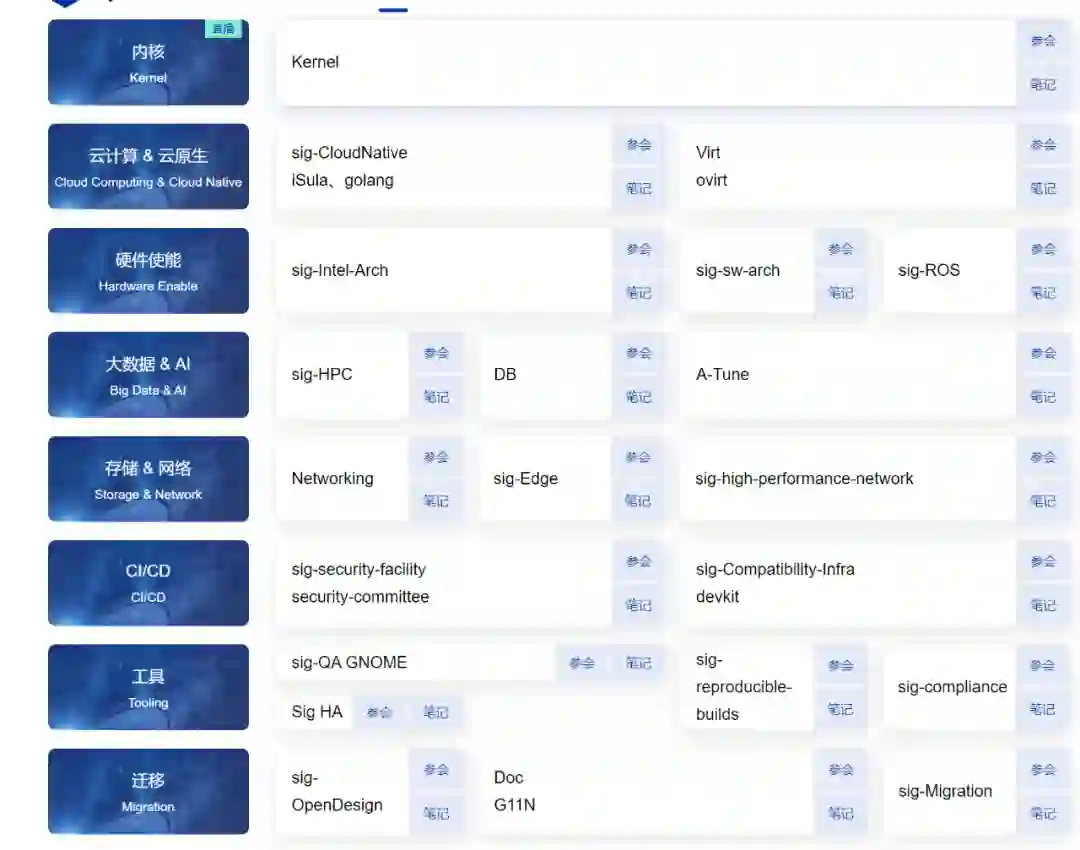
Task: Open 笔记 for Doc G11N
Action: coord(840,813)
